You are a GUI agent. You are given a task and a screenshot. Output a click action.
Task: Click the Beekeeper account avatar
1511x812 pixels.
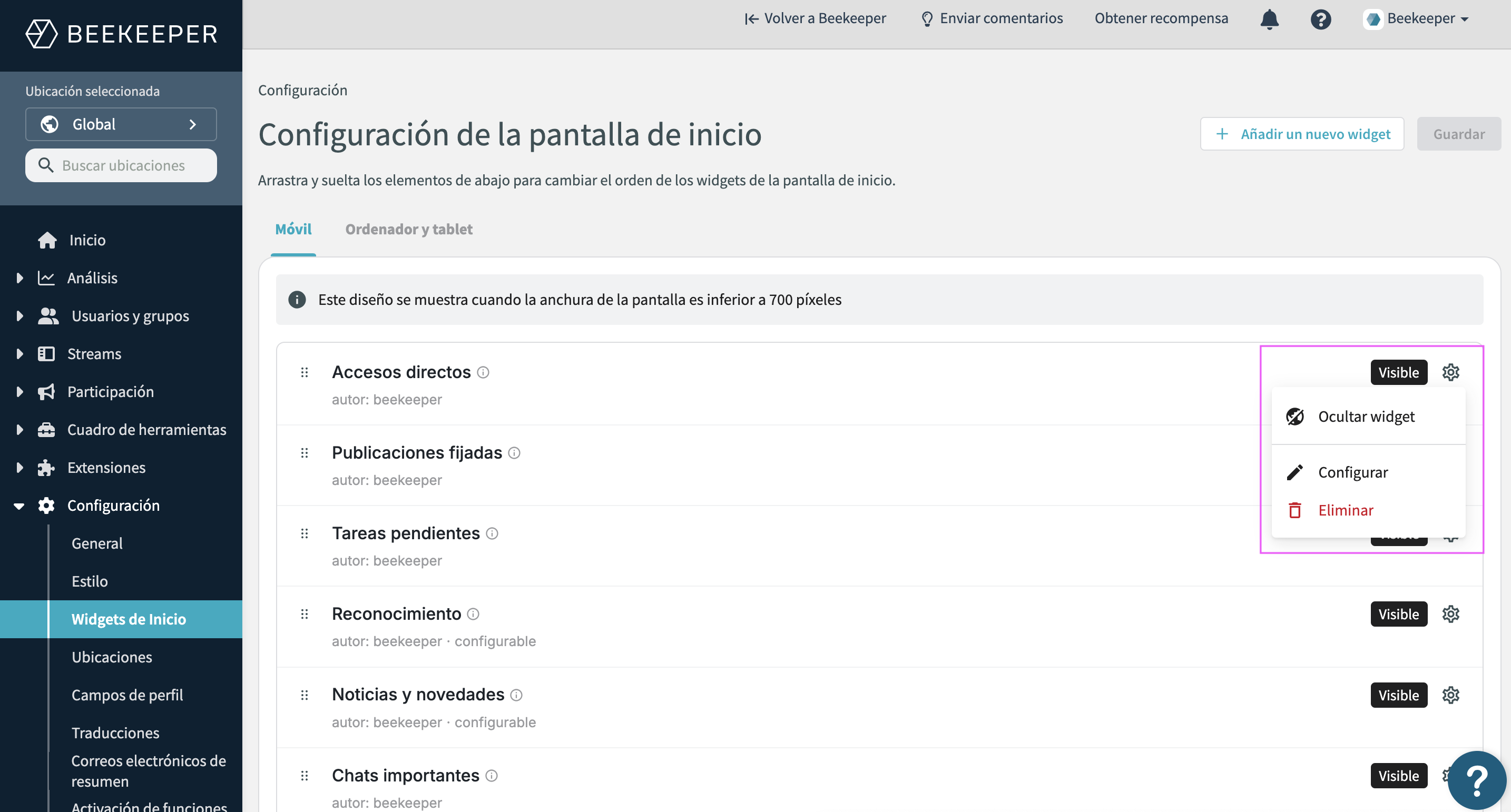1373,19
